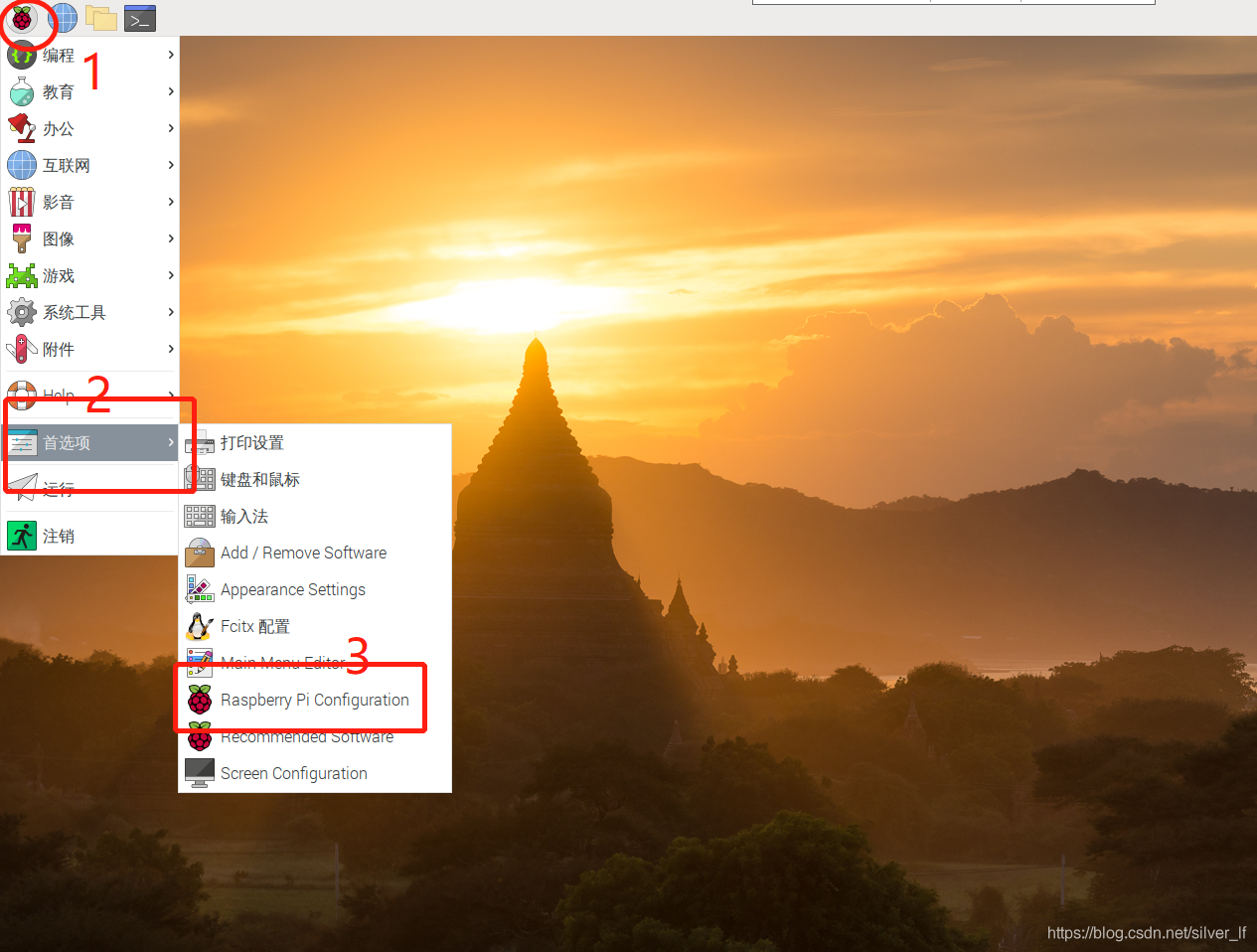
Task: Expand the 互联网 submenu arrow
Action: pyautogui.click(x=171, y=165)
